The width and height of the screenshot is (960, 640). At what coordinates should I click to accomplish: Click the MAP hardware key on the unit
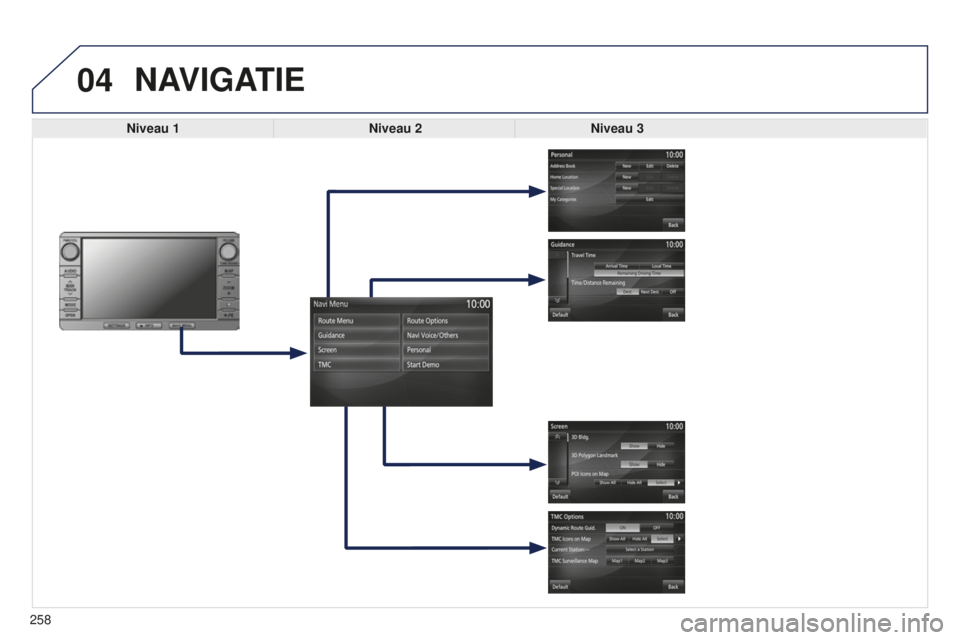228,271
